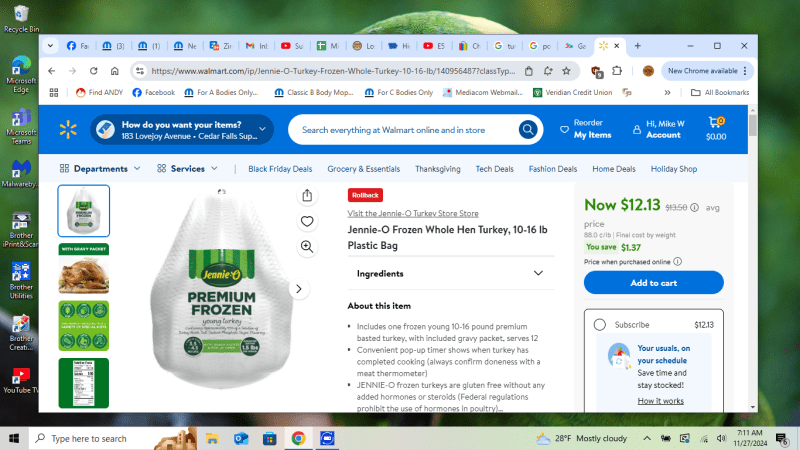Add turkey to favorites with heart icon
The height and width of the screenshot is (450, 800).
tap(307, 221)
